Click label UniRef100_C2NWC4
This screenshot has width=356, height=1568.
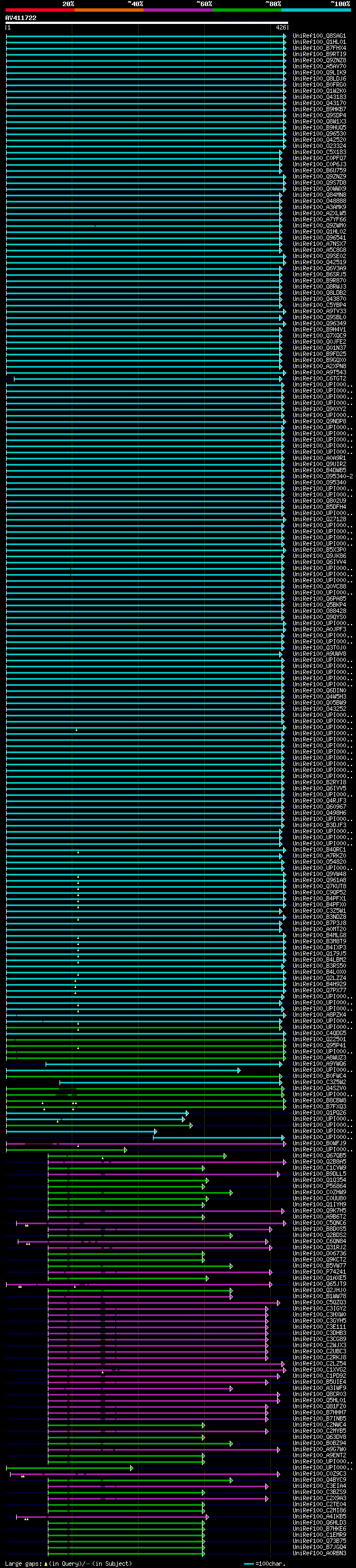tap(319, 1424)
